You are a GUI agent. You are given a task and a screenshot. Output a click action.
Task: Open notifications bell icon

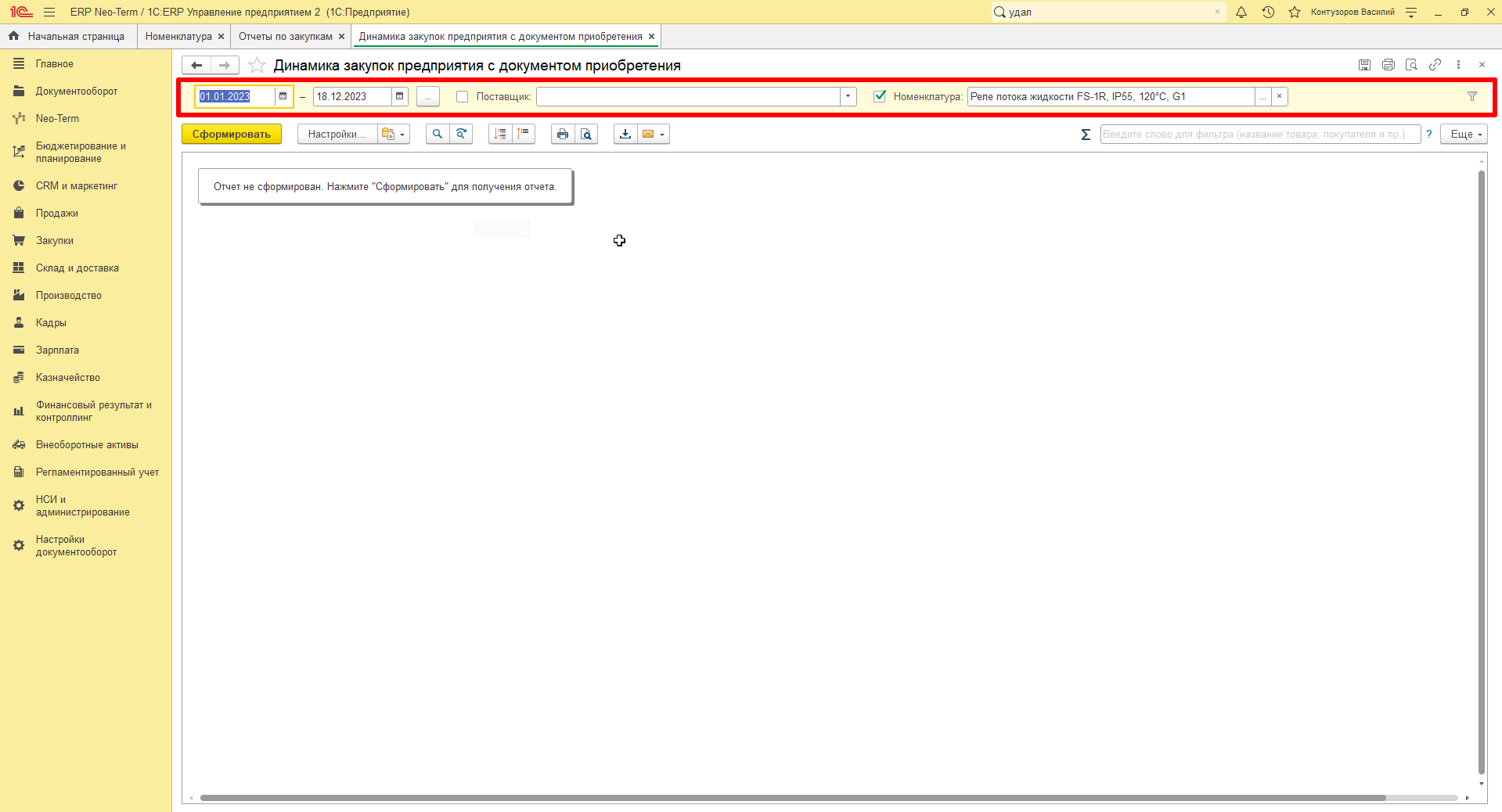coord(1241,12)
